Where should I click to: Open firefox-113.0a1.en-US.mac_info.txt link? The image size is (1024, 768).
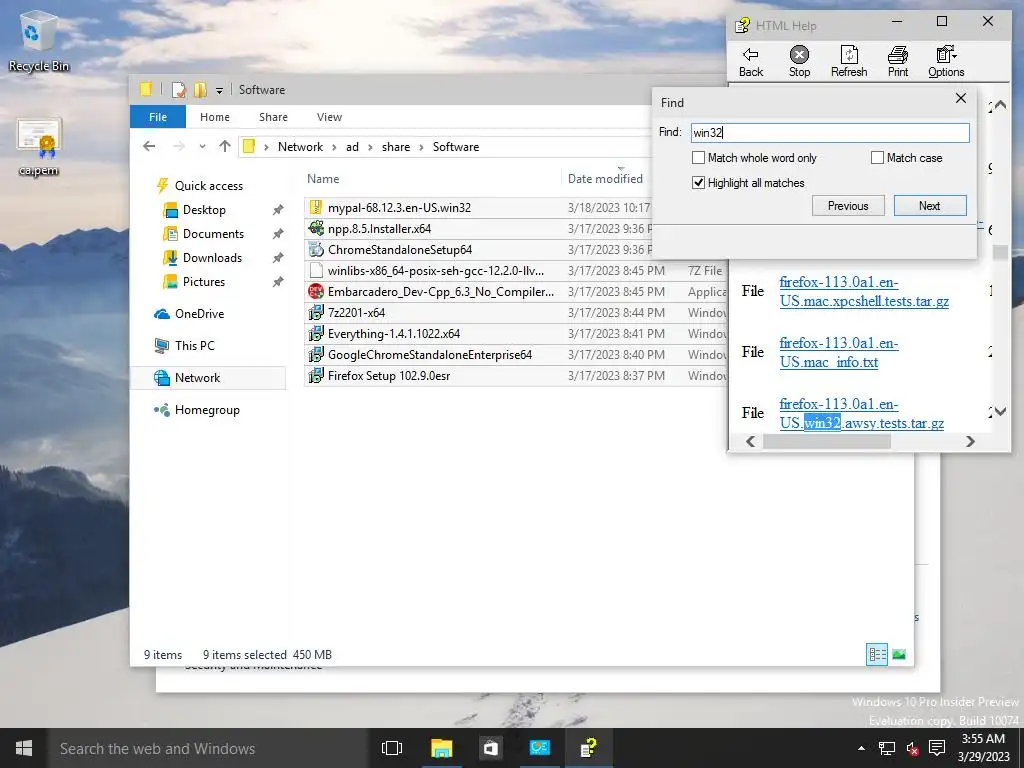(839, 353)
